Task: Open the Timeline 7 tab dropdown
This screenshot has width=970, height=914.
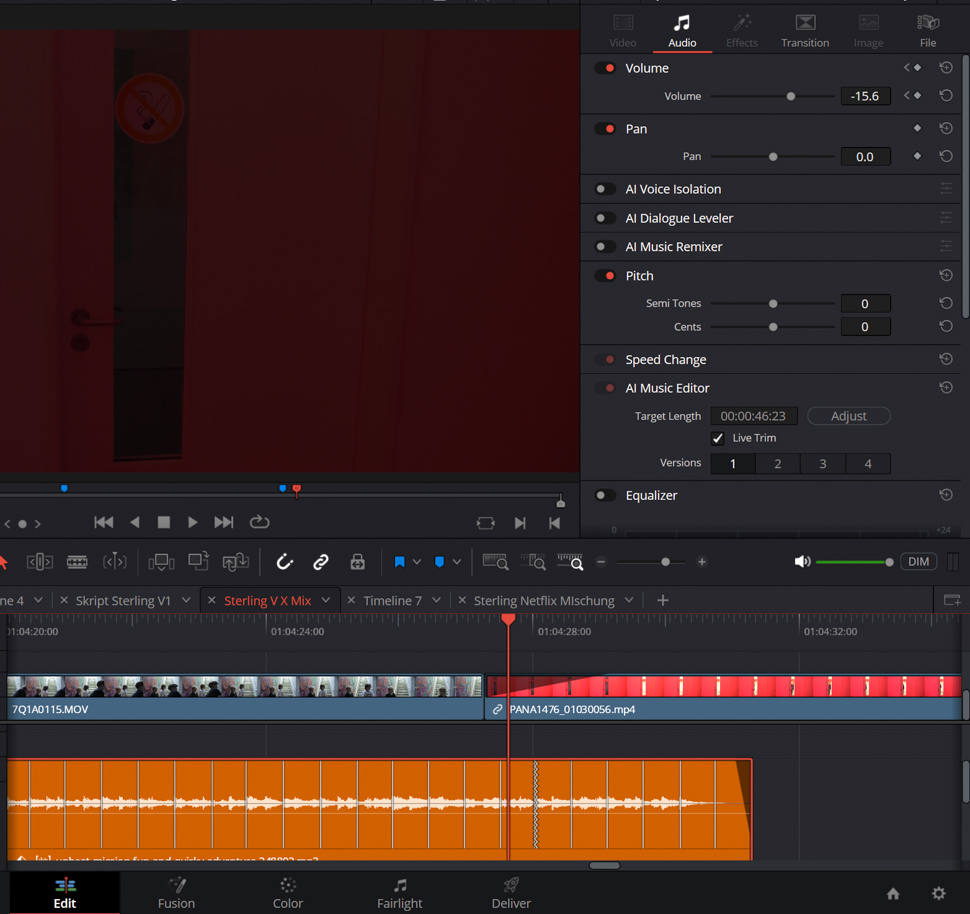Action: coord(436,600)
